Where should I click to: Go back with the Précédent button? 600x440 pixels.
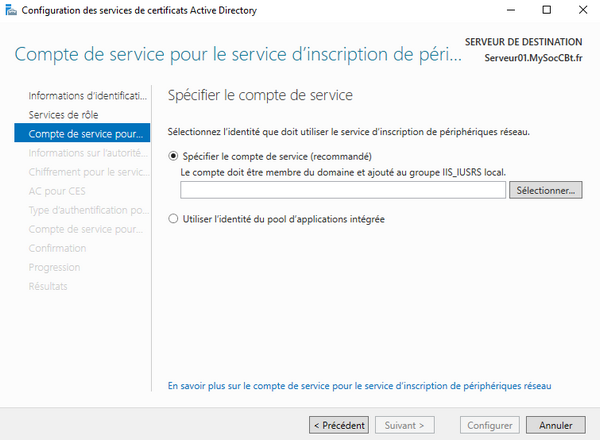pos(338,425)
